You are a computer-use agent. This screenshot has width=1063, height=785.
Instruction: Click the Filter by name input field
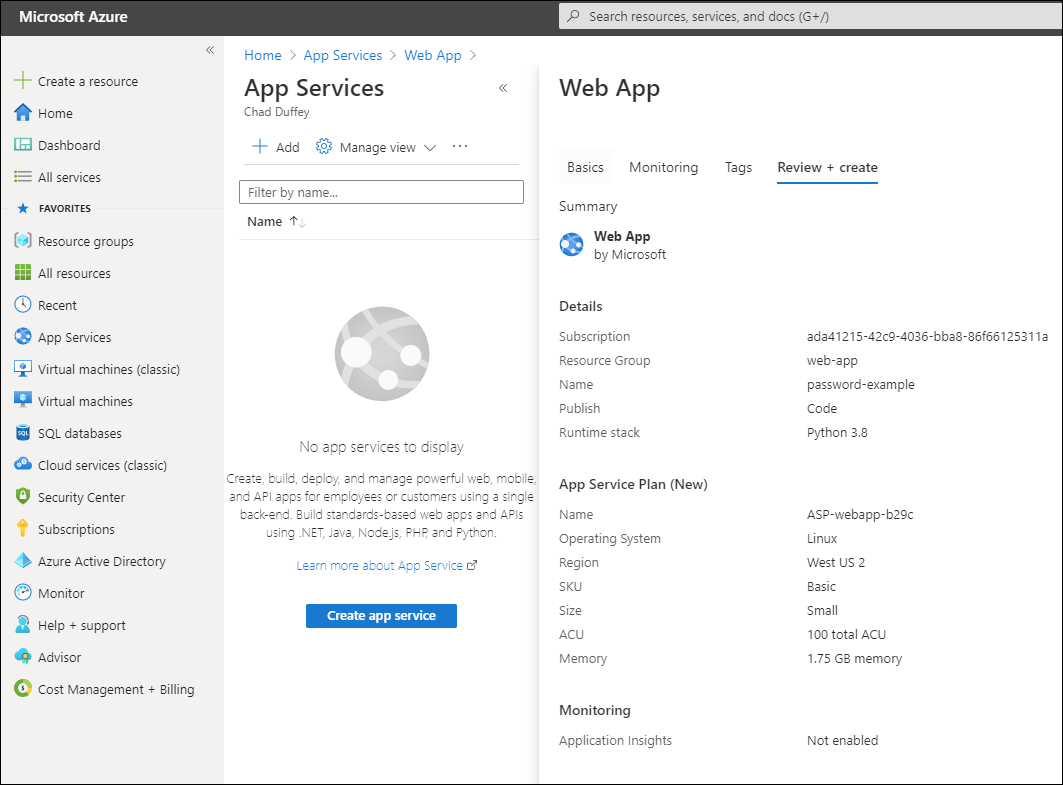[x=381, y=192]
